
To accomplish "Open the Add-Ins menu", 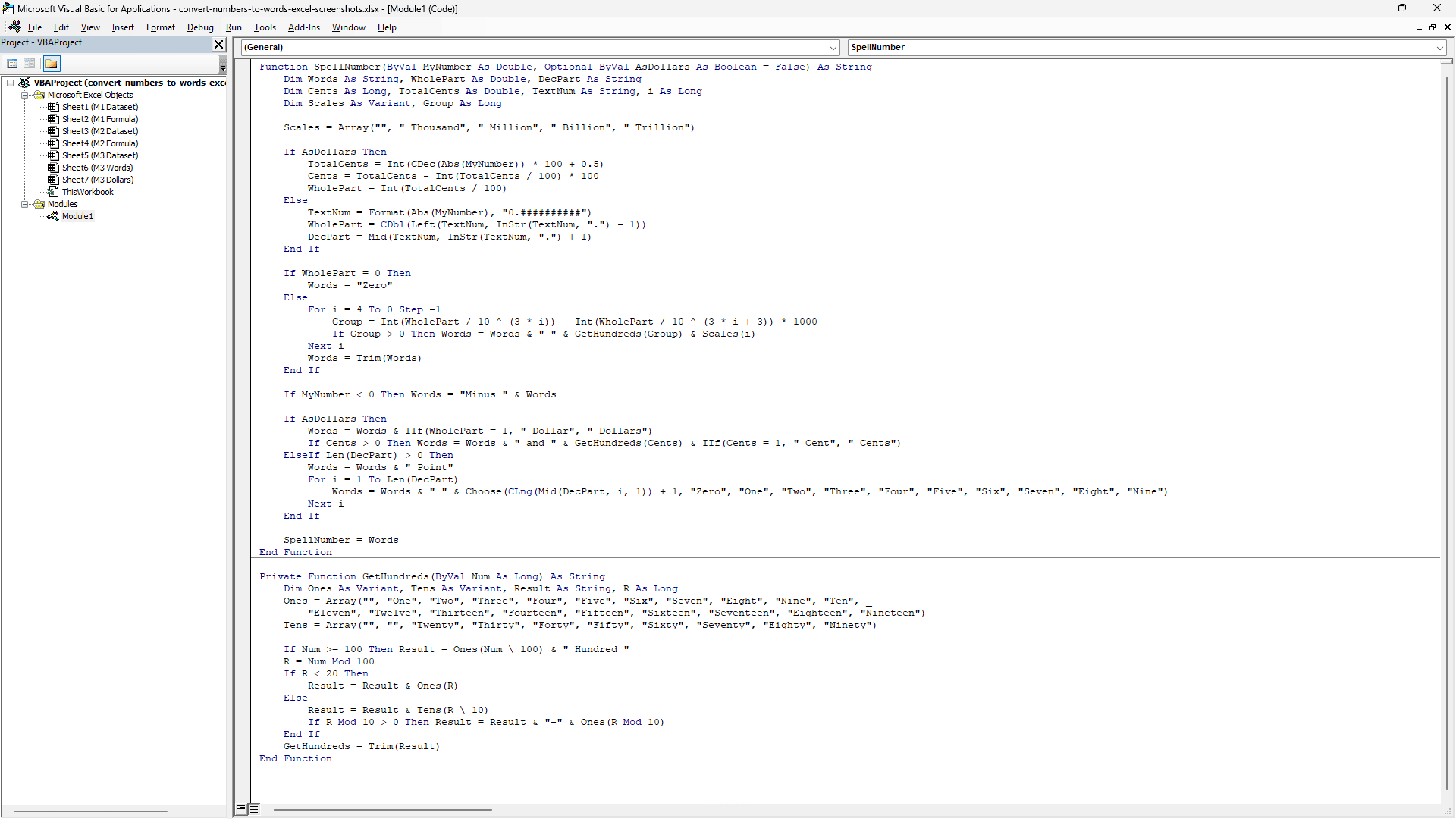I will click(x=304, y=27).
